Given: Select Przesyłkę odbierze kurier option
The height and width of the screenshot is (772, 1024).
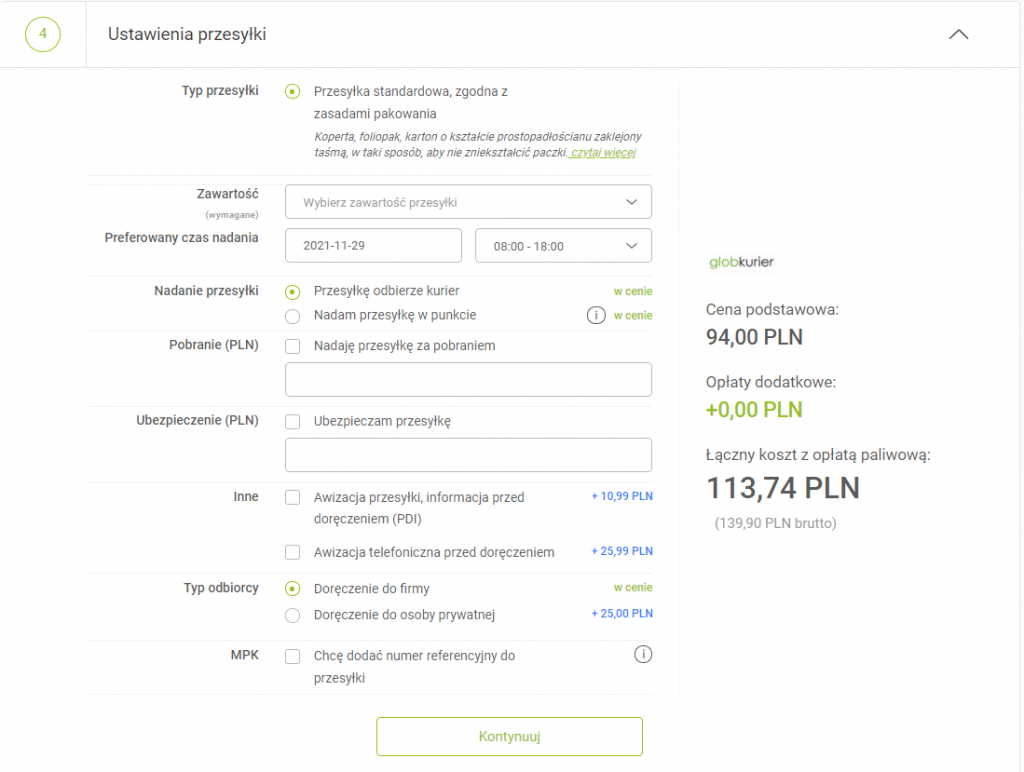Looking at the screenshot, I should 292,292.
